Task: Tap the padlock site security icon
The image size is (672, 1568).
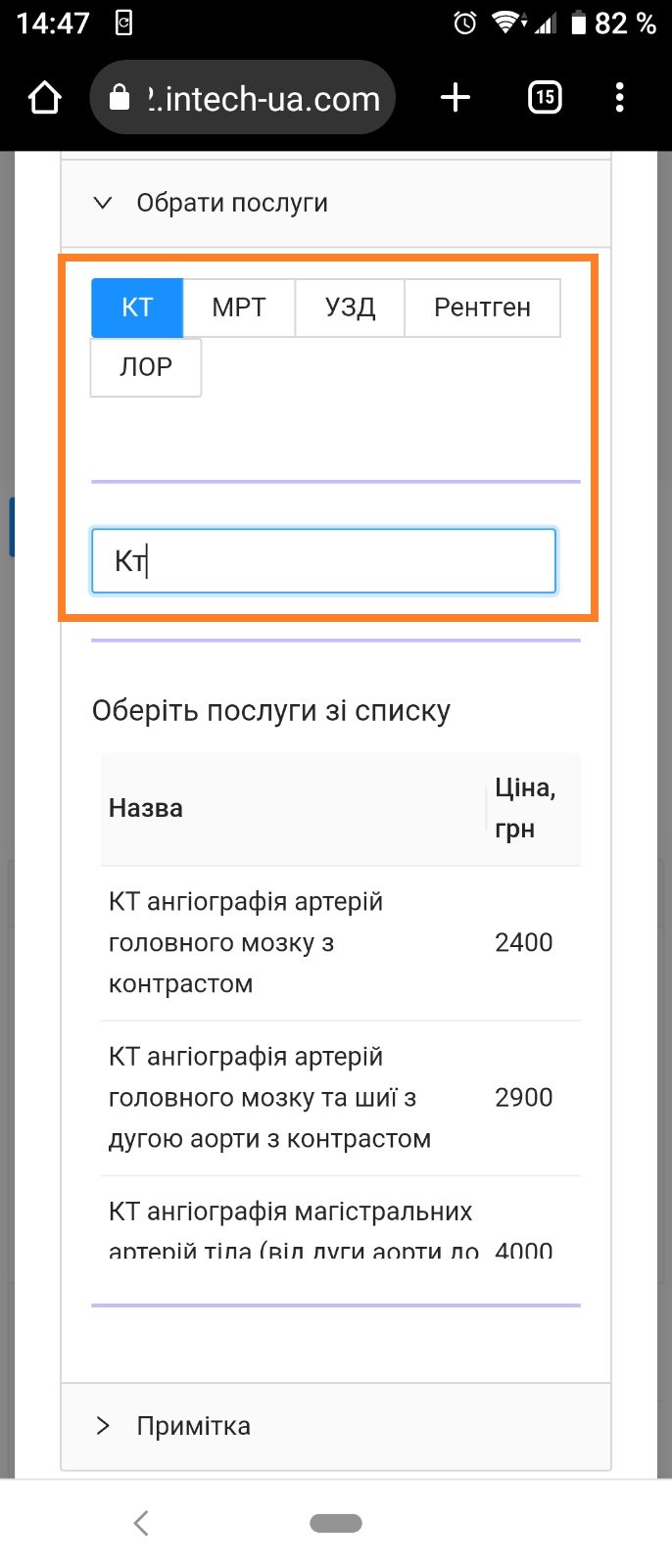Action: (120, 98)
